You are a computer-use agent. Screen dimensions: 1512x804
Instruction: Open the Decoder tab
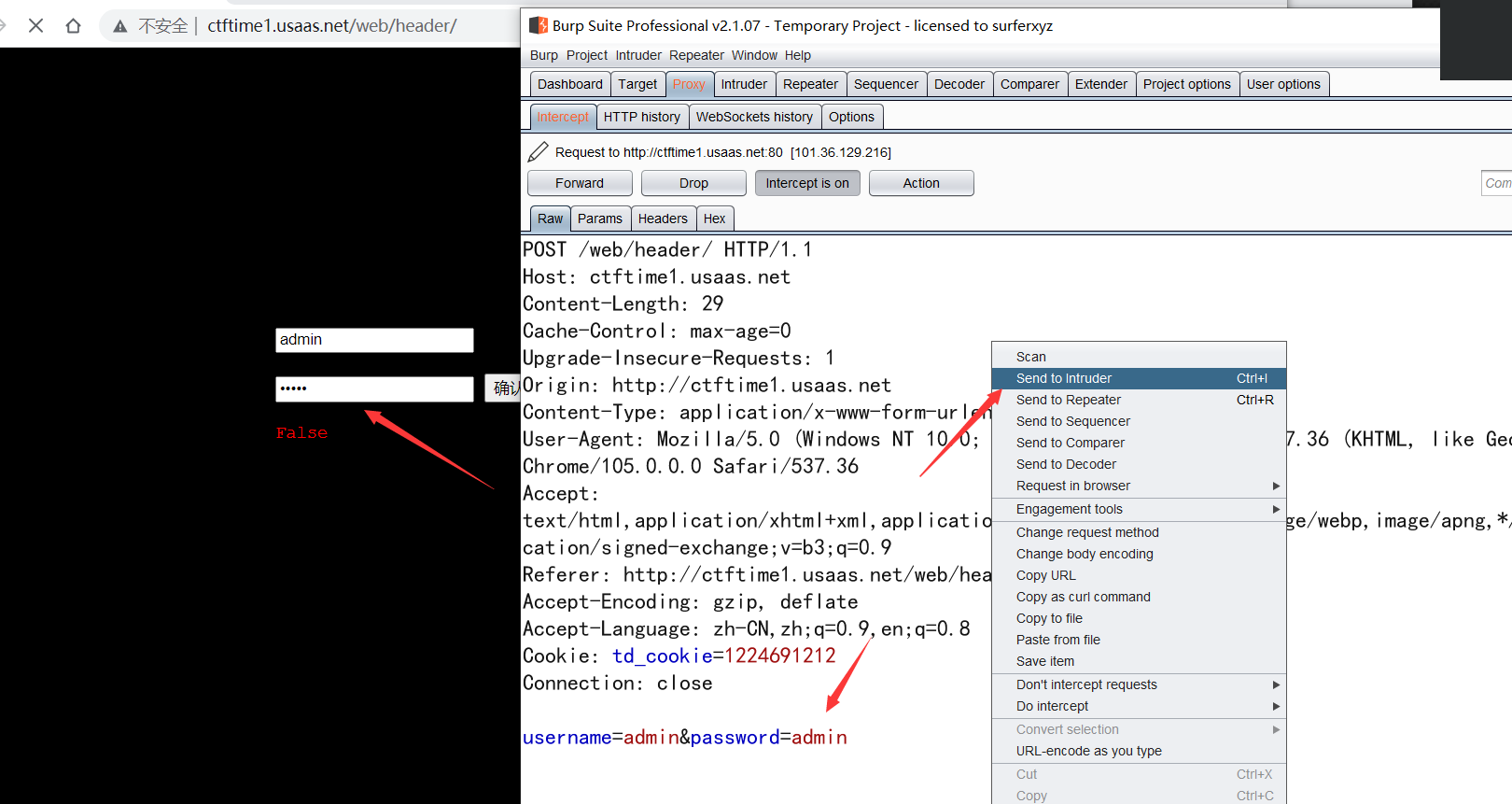click(959, 84)
